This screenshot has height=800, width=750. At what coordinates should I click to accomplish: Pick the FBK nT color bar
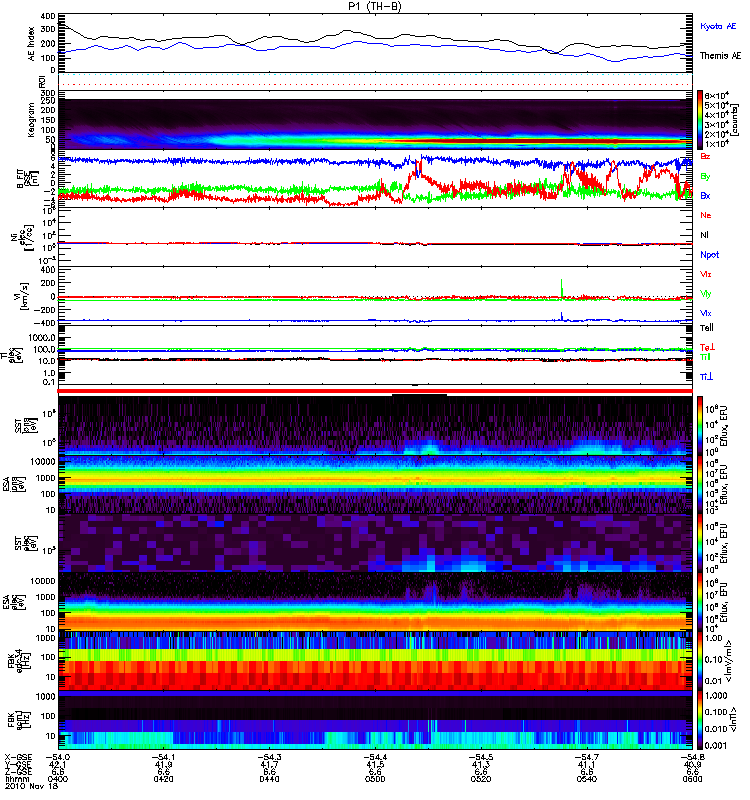tap(700, 719)
